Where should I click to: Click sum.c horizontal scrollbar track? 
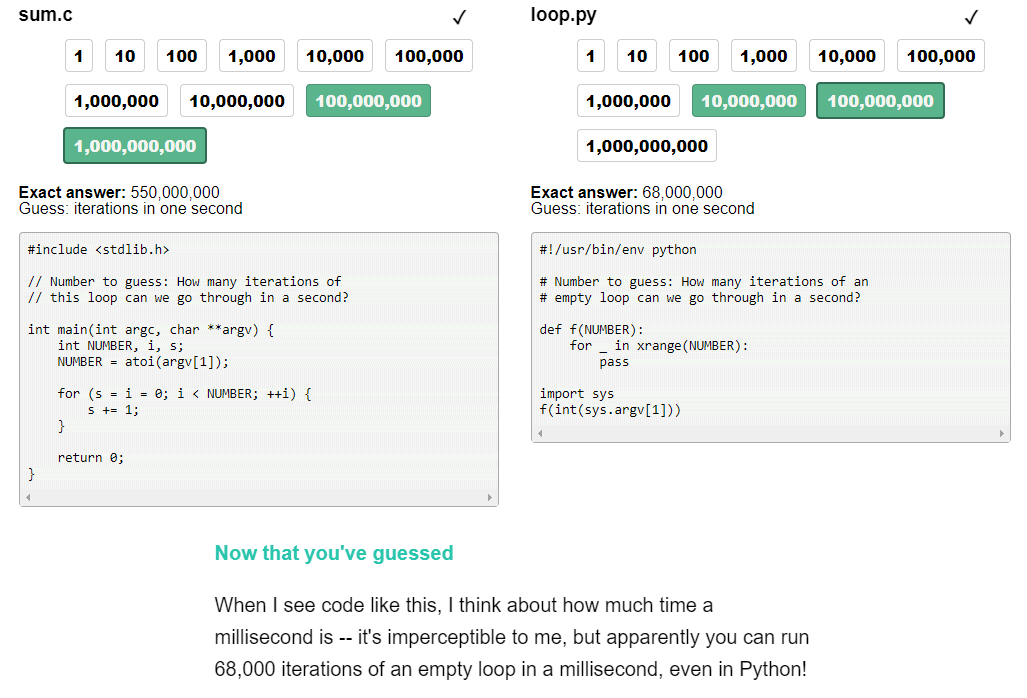[259, 498]
